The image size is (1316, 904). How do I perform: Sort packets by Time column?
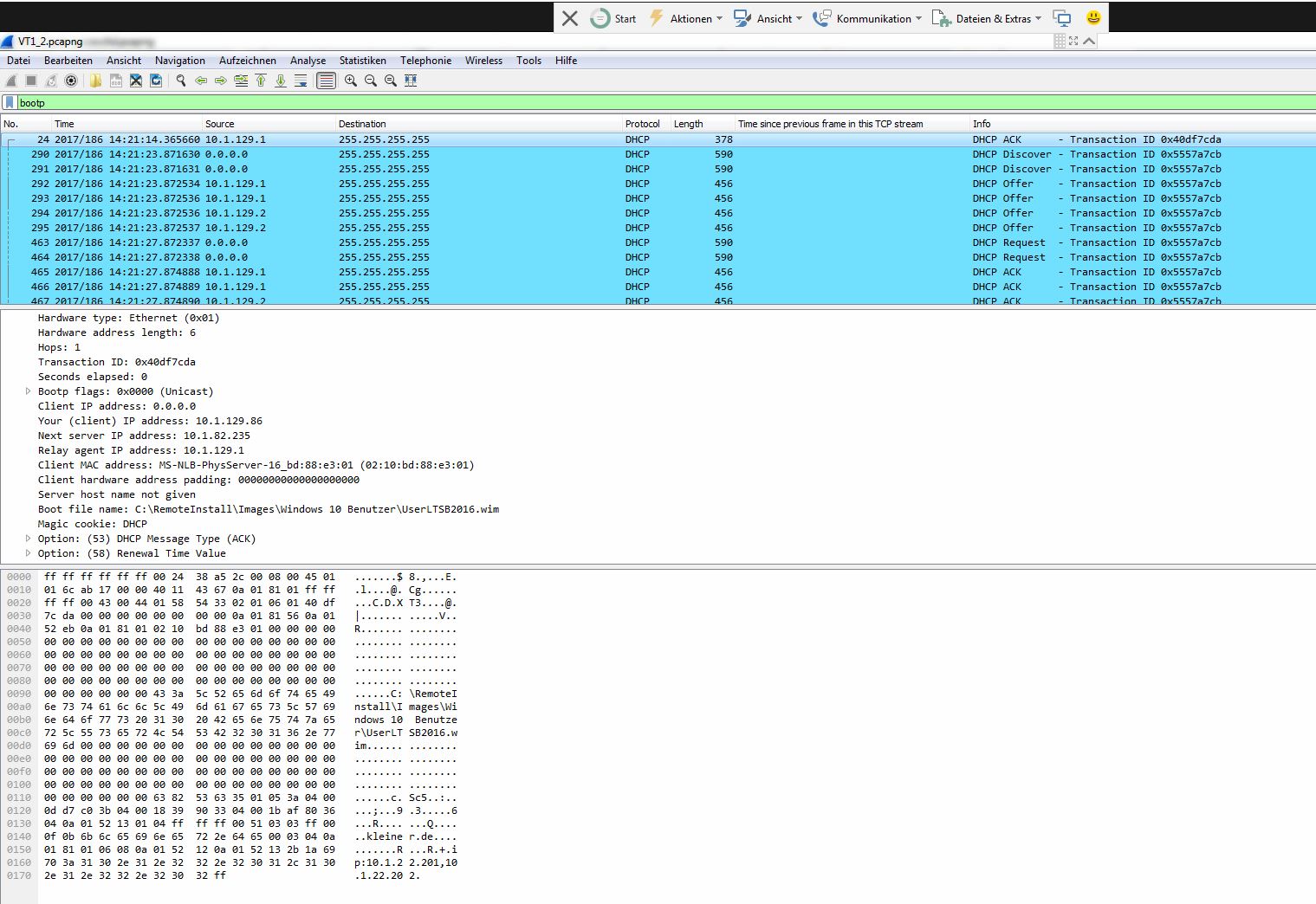pos(126,124)
